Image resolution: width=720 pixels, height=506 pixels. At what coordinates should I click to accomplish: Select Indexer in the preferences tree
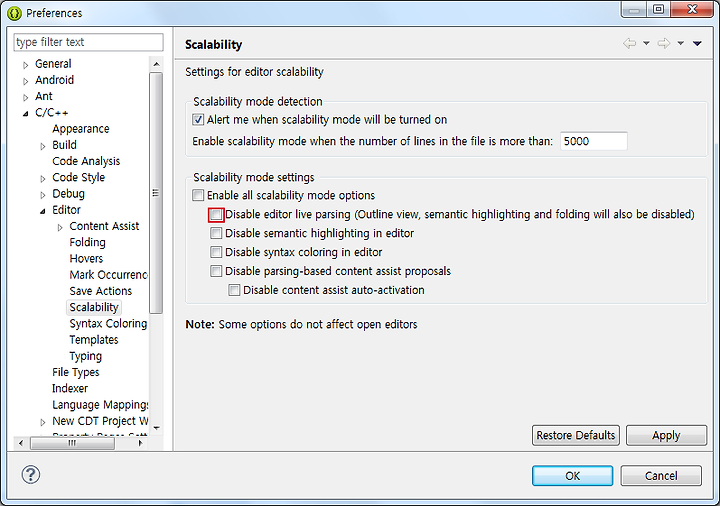[x=70, y=388]
